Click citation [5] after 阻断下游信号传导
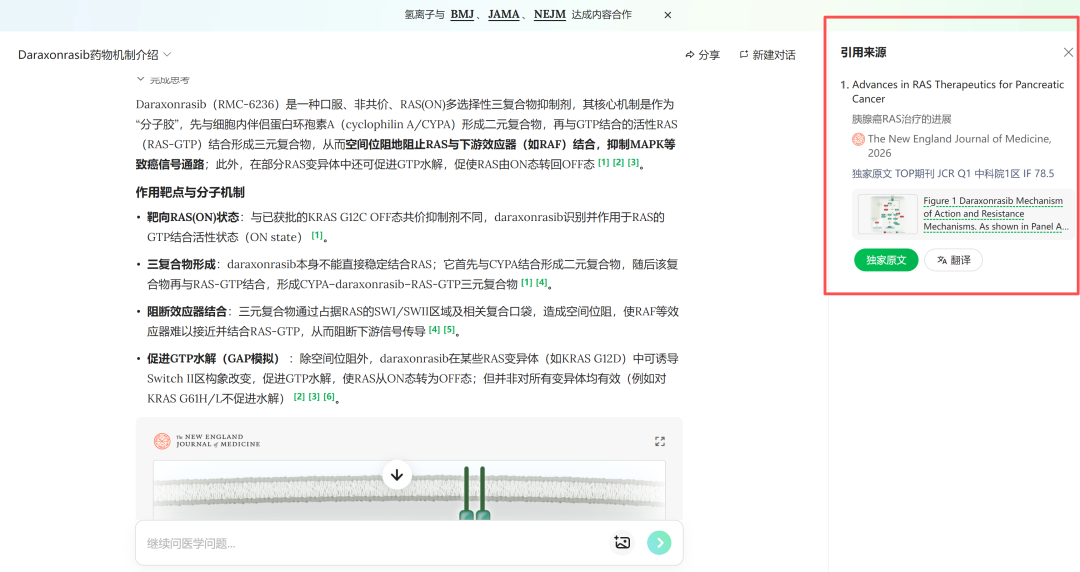The image size is (1080, 572). click(x=449, y=330)
